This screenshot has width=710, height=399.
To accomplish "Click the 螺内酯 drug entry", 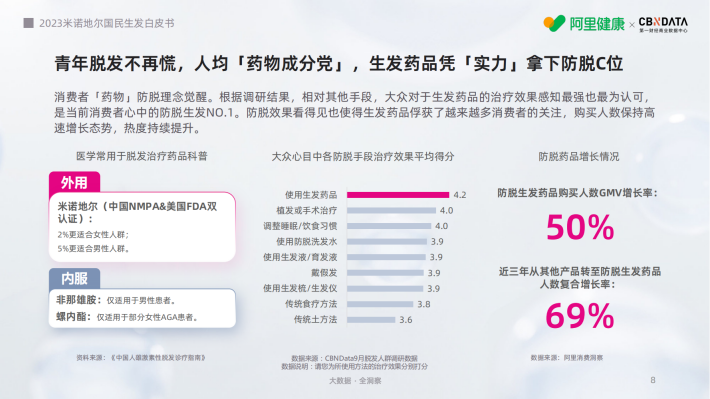I will point(127,317).
